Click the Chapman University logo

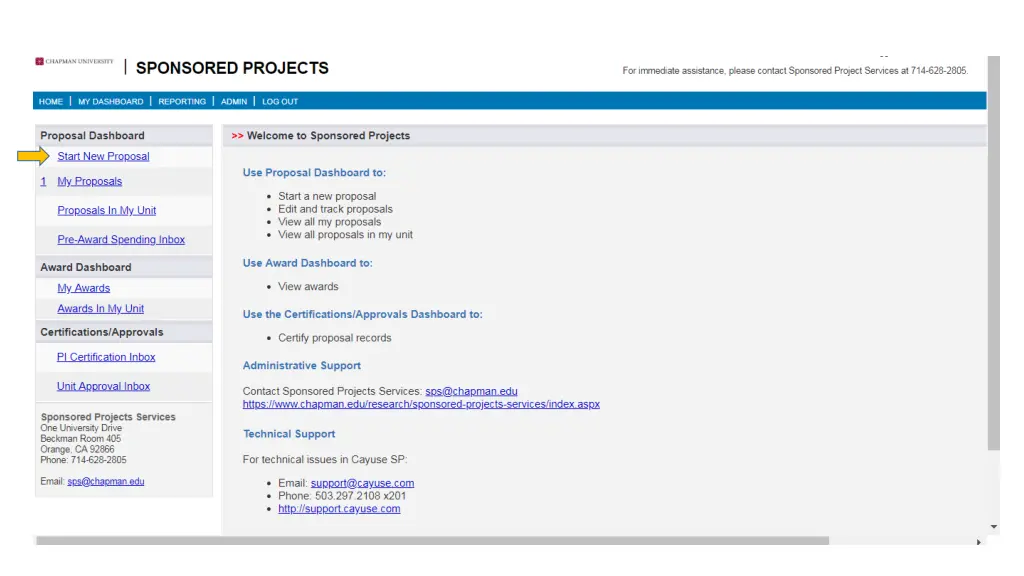pos(75,62)
